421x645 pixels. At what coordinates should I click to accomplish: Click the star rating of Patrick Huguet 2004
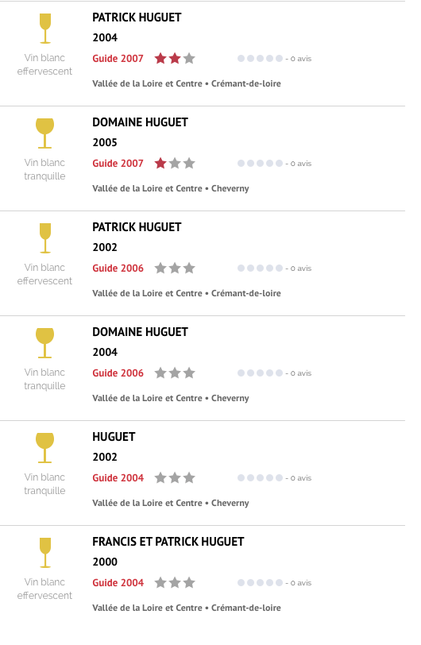[174, 58]
